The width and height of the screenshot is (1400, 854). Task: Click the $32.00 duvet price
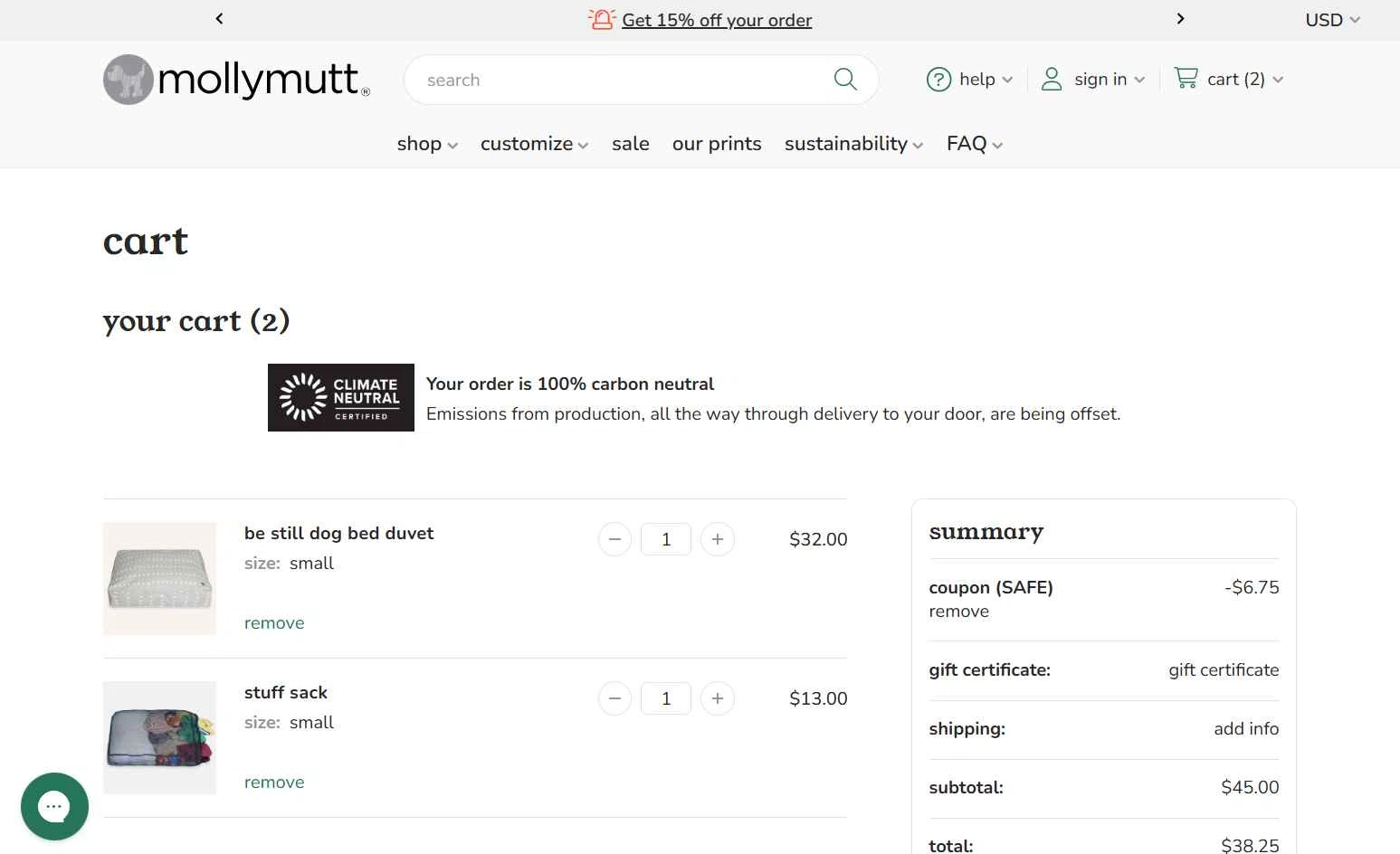[x=818, y=539]
